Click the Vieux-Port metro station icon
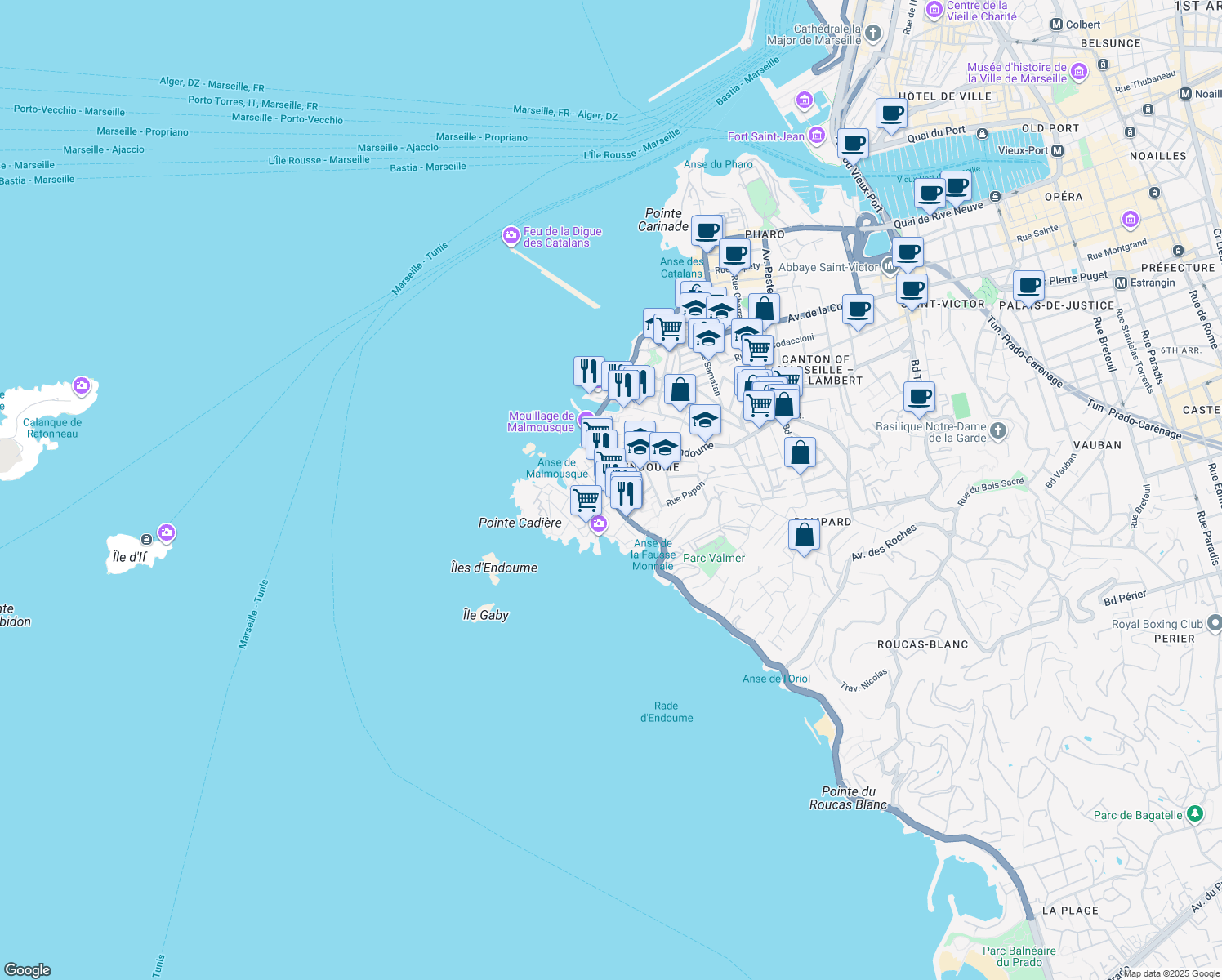This screenshot has height=980, width=1222. tap(1058, 151)
